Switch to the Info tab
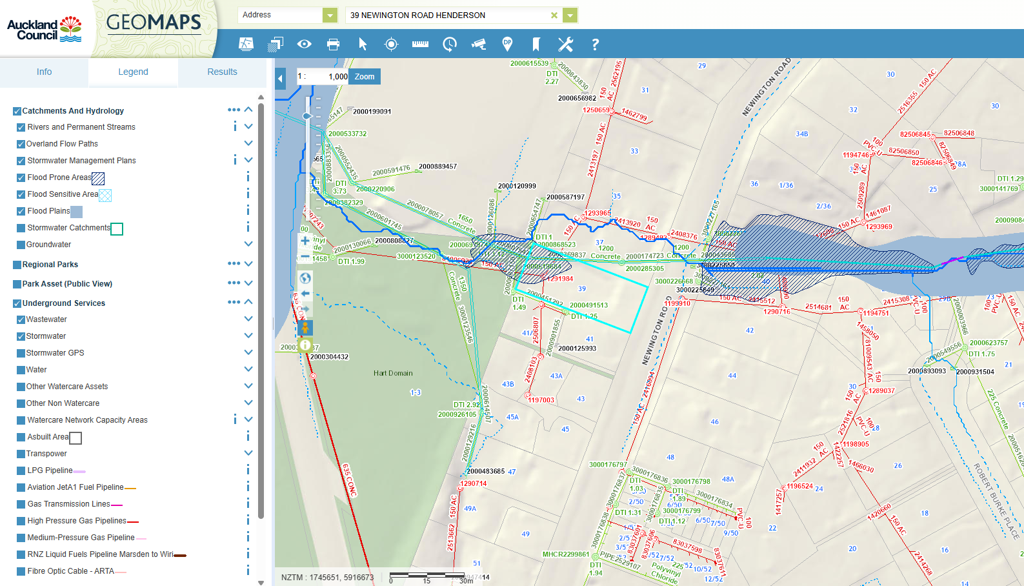This screenshot has height=586, width=1024. click(x=44, y=72)
